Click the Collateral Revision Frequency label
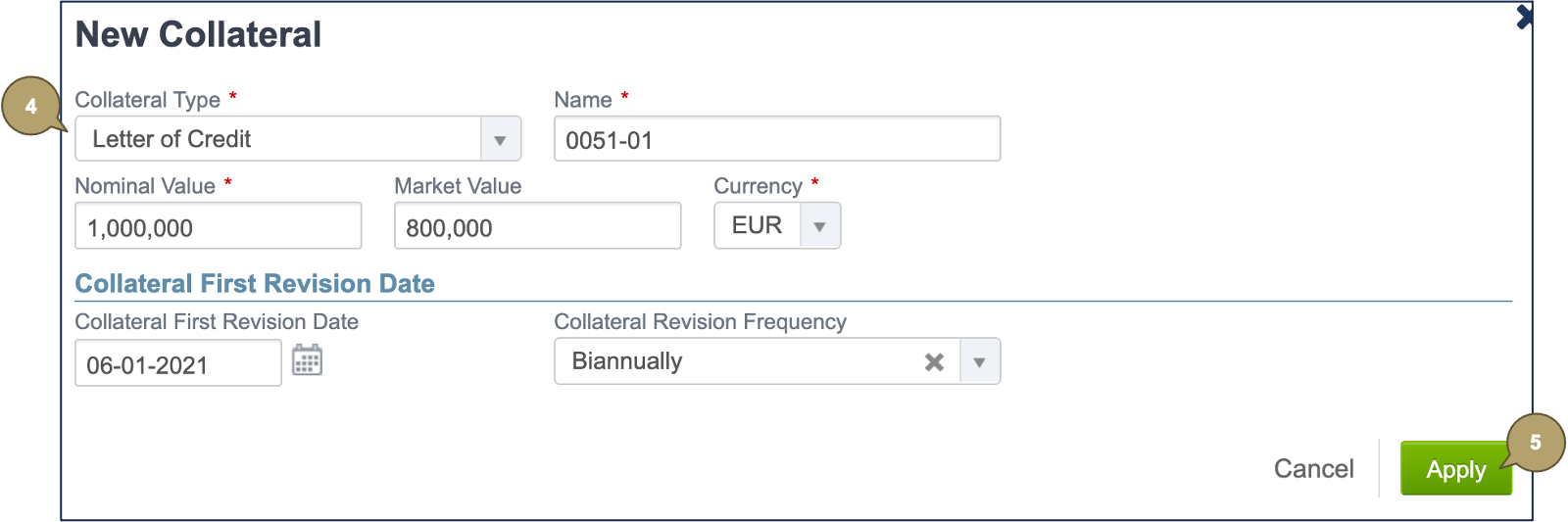Screen dimensions: 1568x522 [x=700, y=322]
